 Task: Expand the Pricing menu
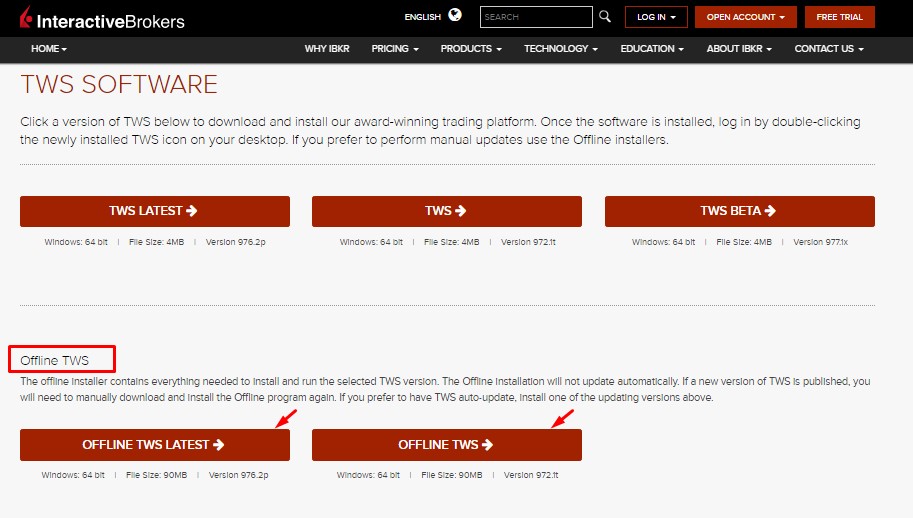pos(395,49)
